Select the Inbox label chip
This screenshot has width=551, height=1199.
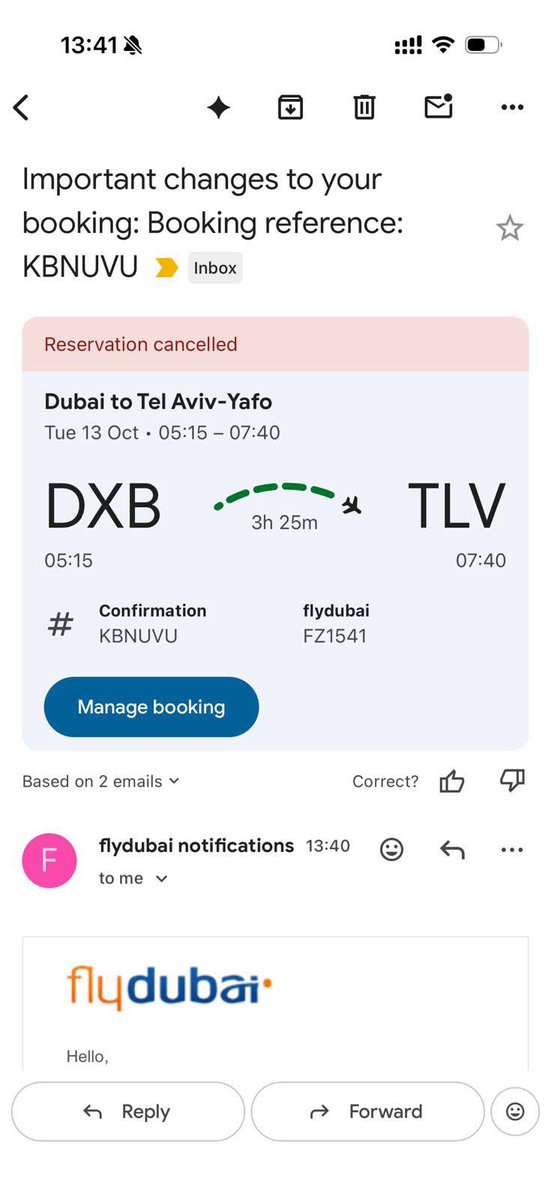coord(215,268)
